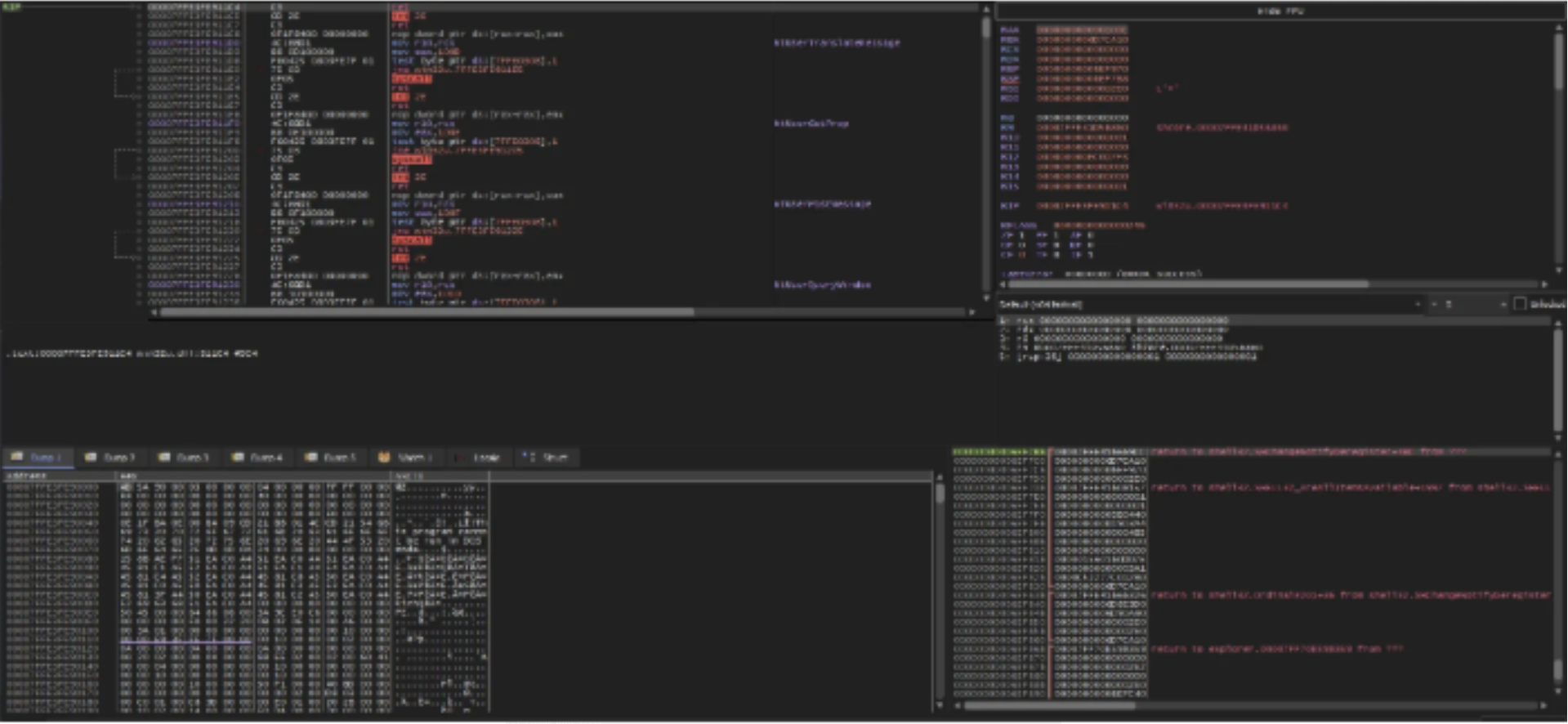Click the Struct tab icon
1568x724 pixels.
click(x=529, y=457)
